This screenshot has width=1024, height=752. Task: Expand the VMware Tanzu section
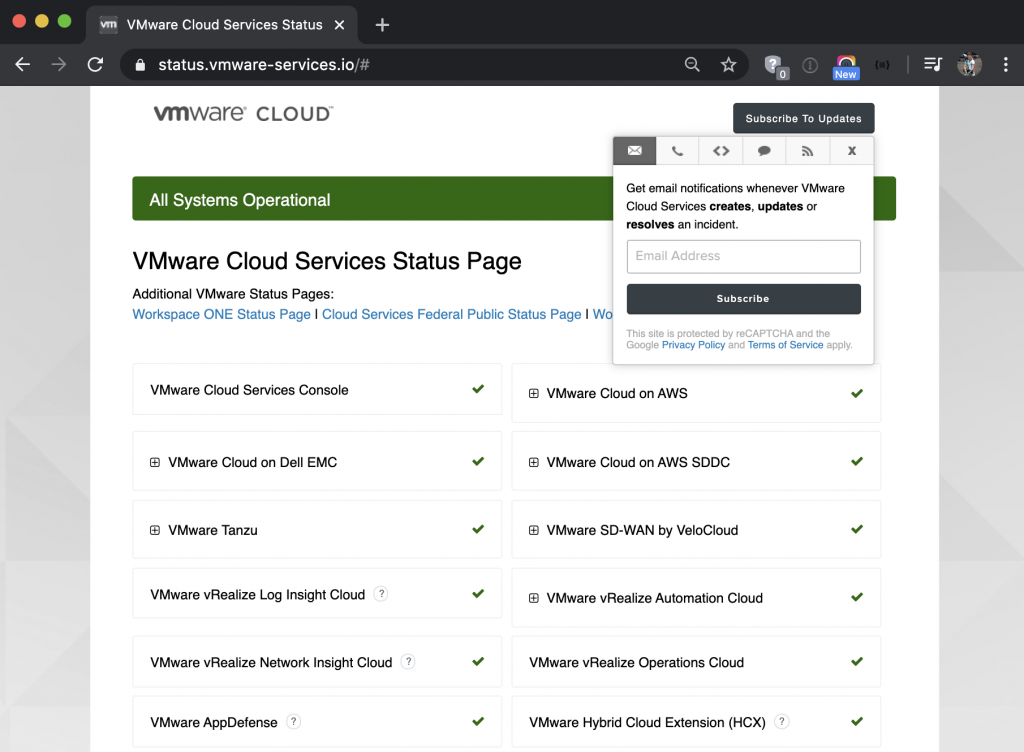(x=154, y=529)
